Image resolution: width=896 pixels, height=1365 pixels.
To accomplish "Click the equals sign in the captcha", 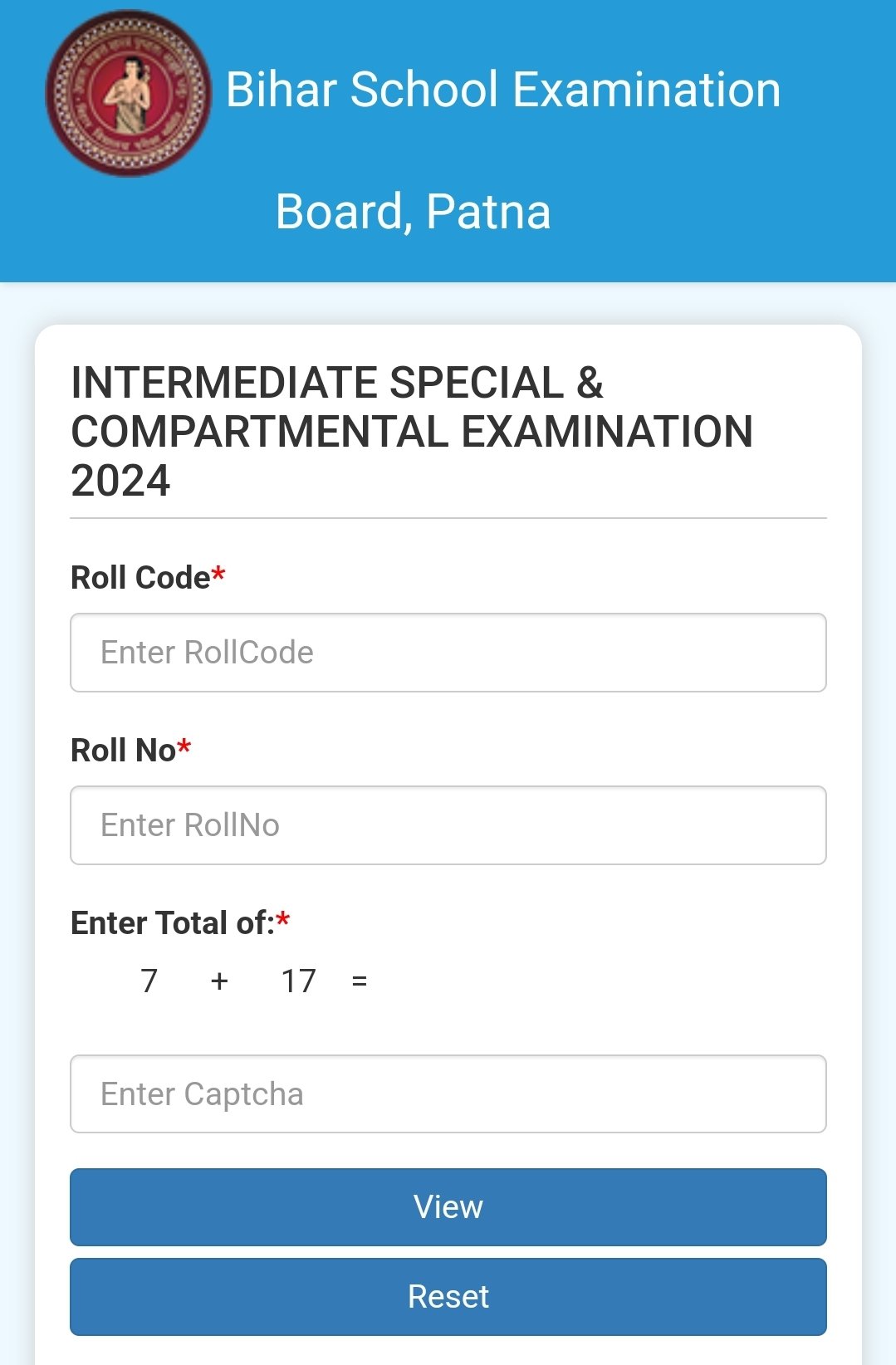I will (x=360, y=981).
